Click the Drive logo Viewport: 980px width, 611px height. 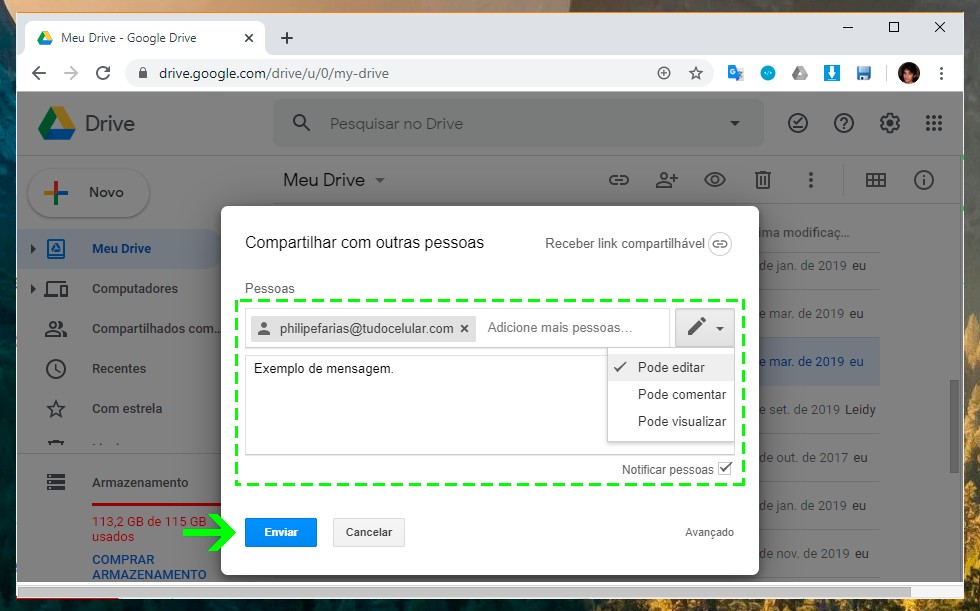(x=86, y=123)
